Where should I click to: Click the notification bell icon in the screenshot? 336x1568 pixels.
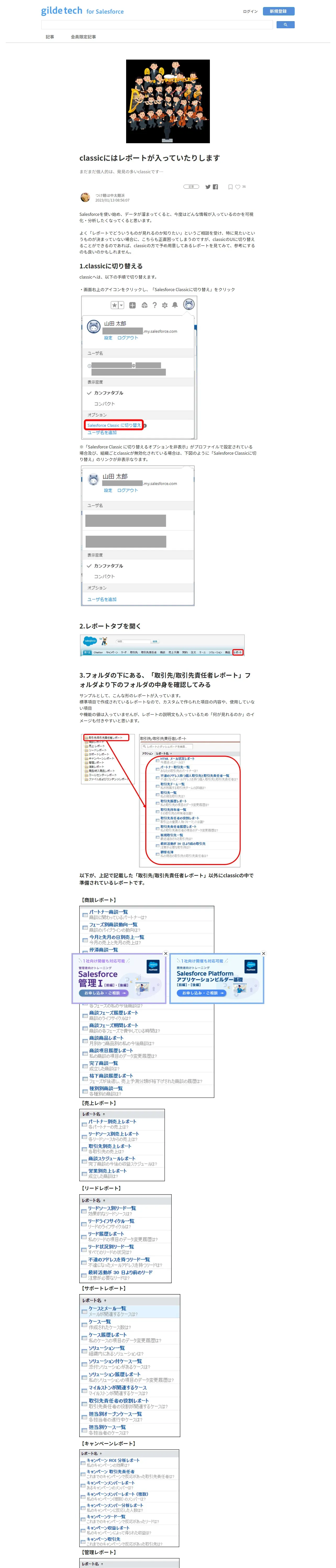175,305
